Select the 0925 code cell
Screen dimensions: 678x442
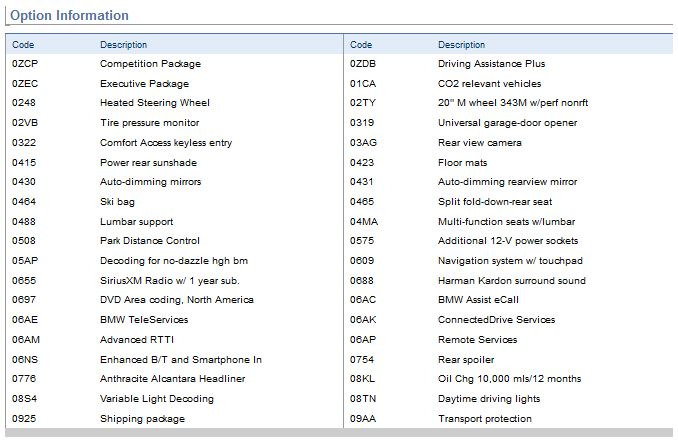[x=24, y=419]
